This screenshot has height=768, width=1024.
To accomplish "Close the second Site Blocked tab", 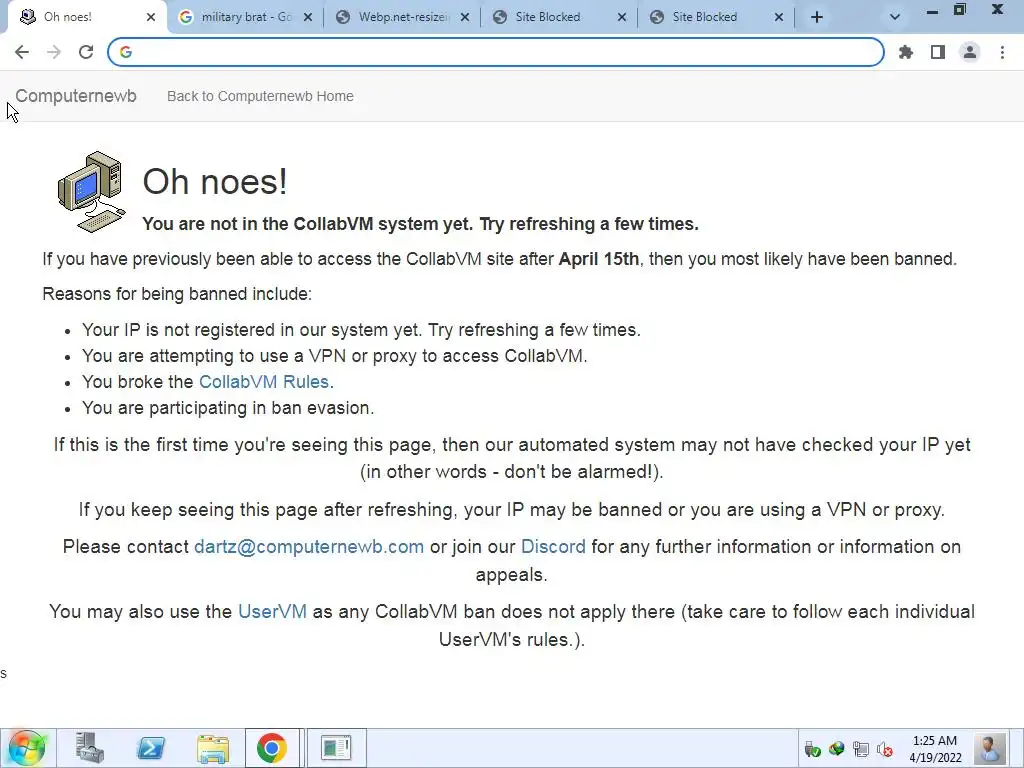I will 778,17.
